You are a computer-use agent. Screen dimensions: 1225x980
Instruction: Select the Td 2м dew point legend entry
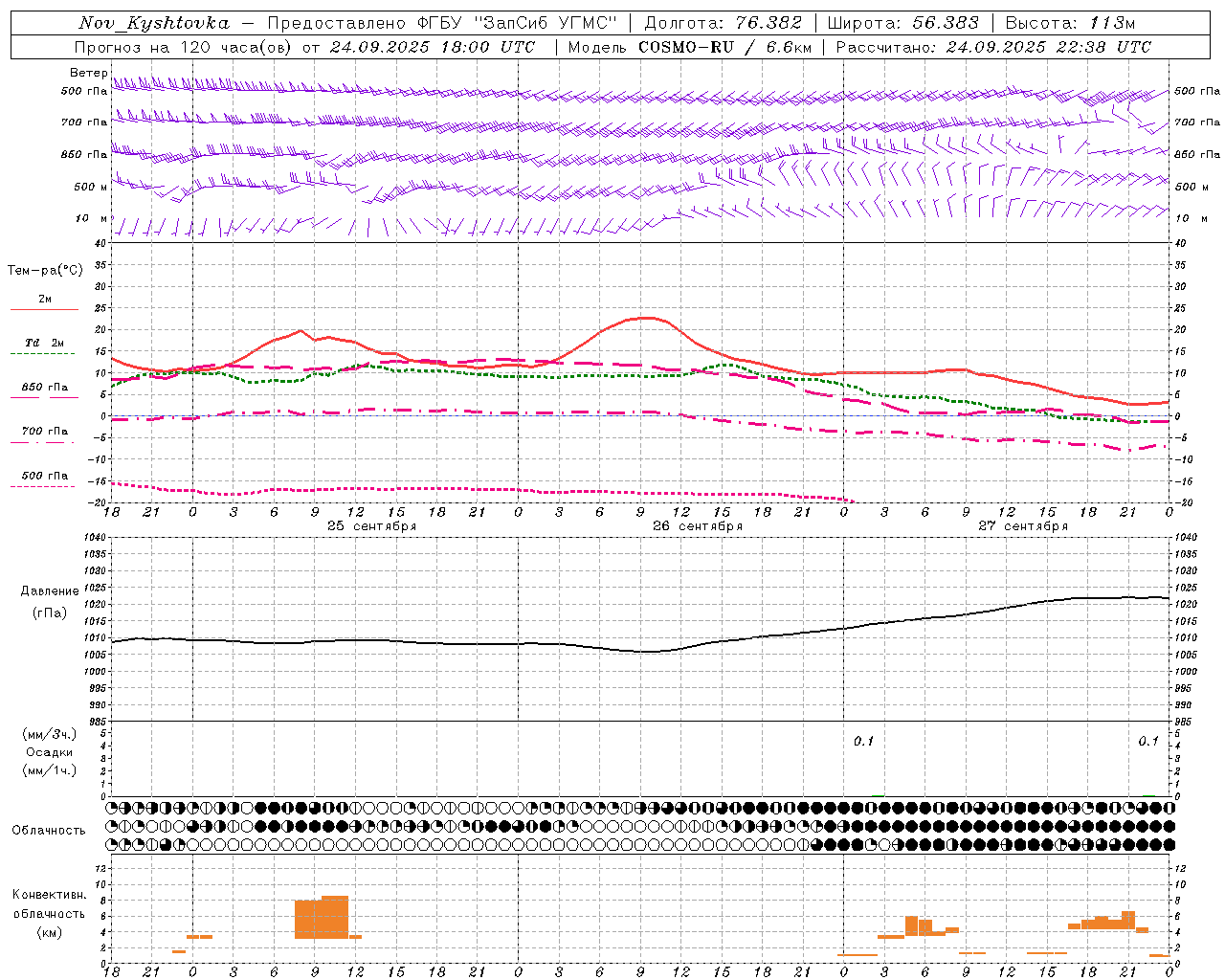(44, 343)
